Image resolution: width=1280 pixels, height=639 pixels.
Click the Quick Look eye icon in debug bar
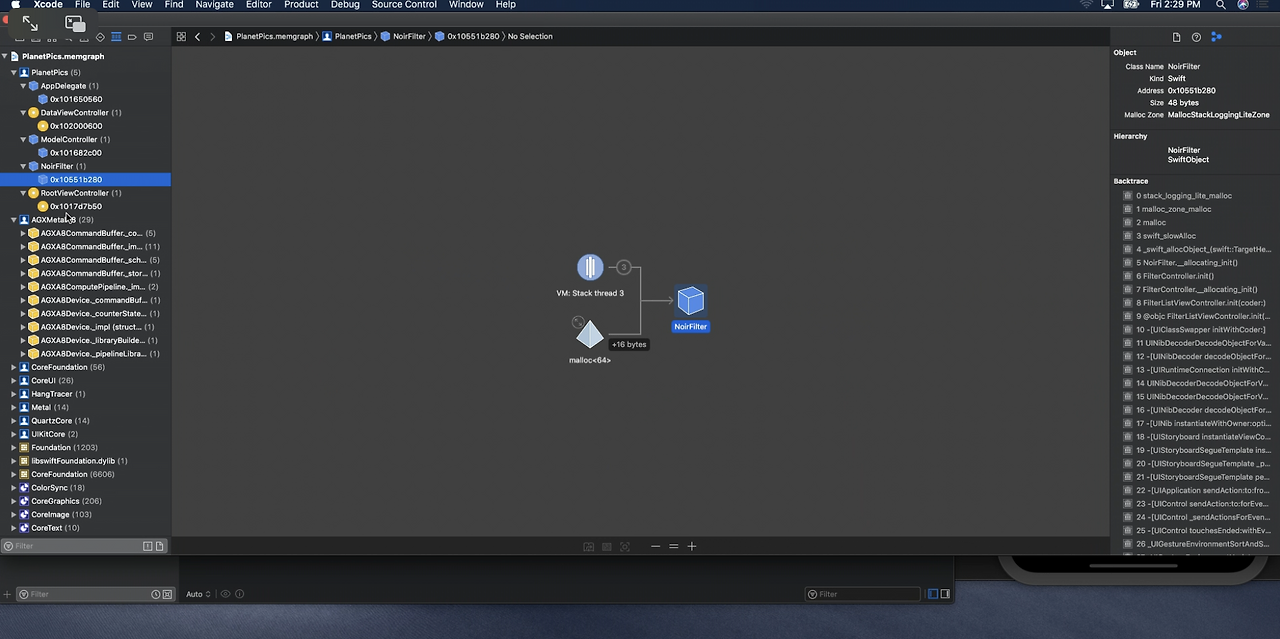click(225, 594)
